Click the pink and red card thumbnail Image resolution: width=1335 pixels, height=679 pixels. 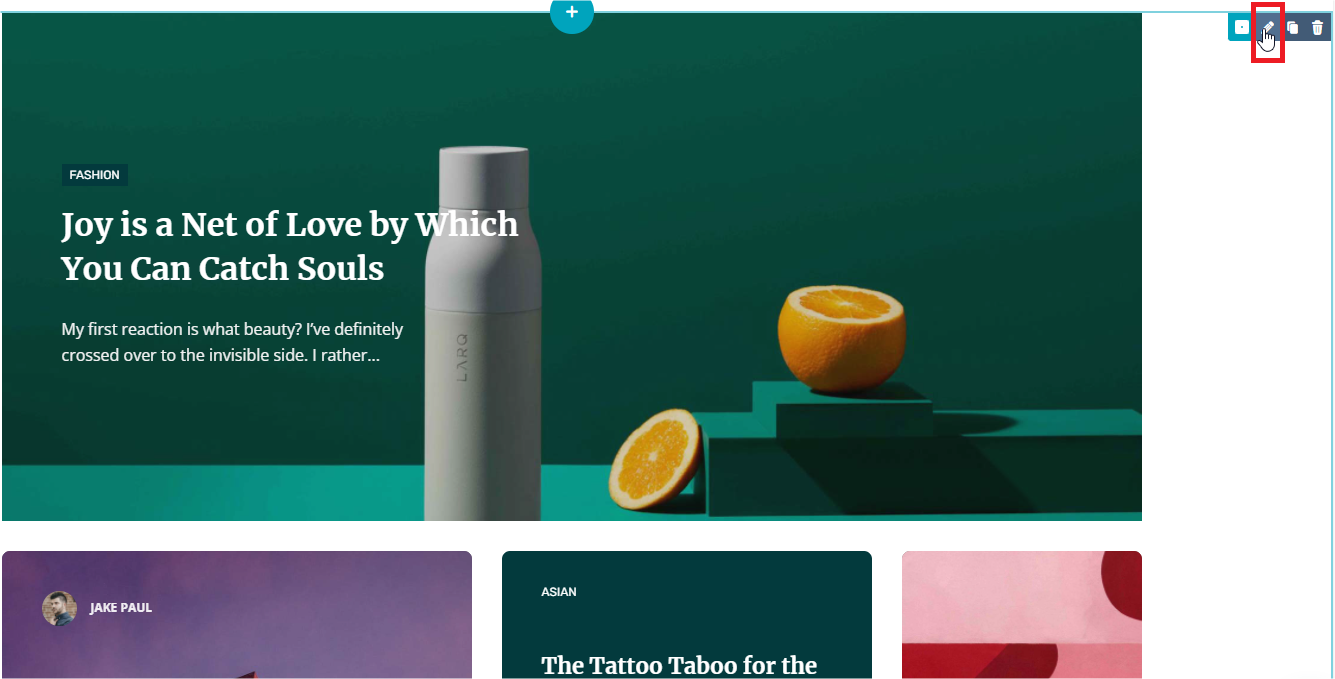pos(1021,615)
